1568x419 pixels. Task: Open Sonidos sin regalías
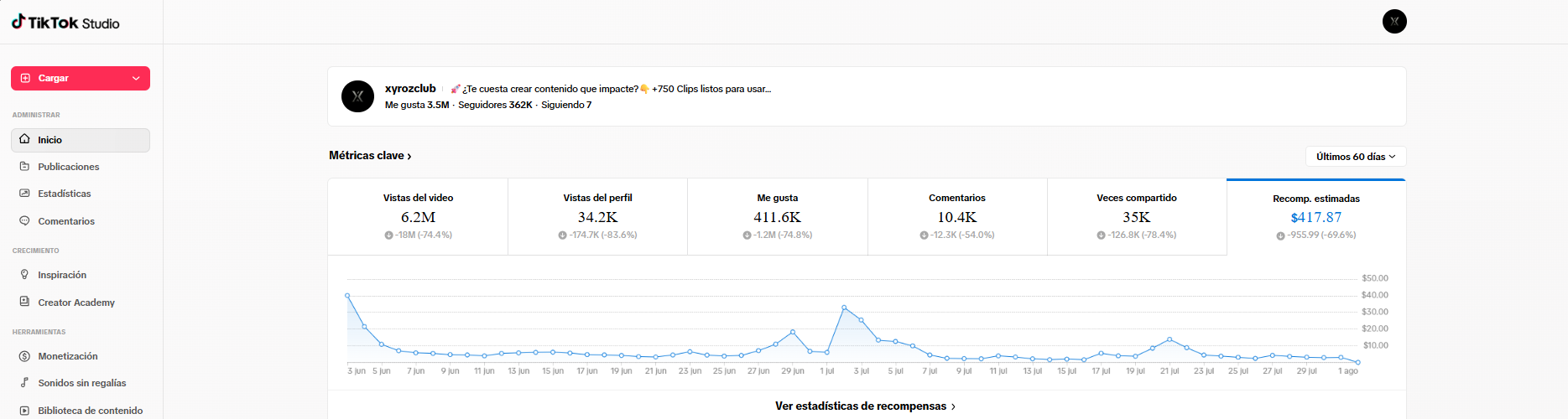coord(81,383)
